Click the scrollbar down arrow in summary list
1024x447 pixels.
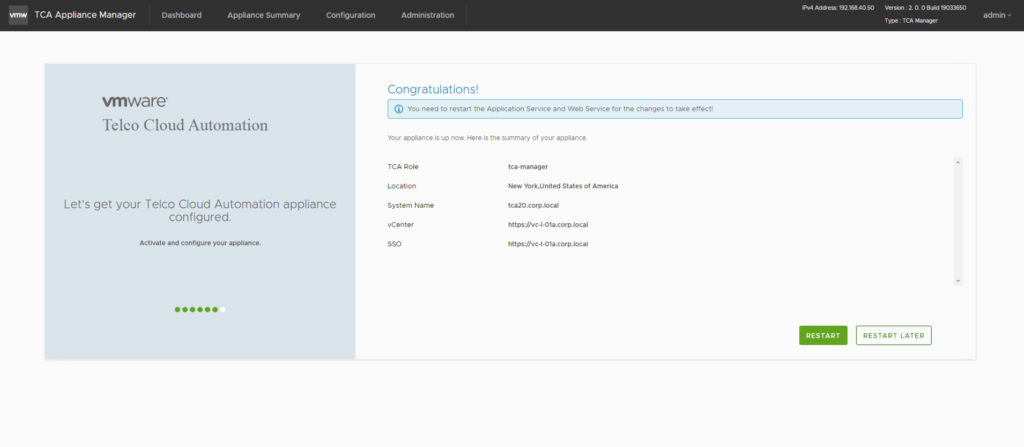pyautogui.click(x=958, y=281)
